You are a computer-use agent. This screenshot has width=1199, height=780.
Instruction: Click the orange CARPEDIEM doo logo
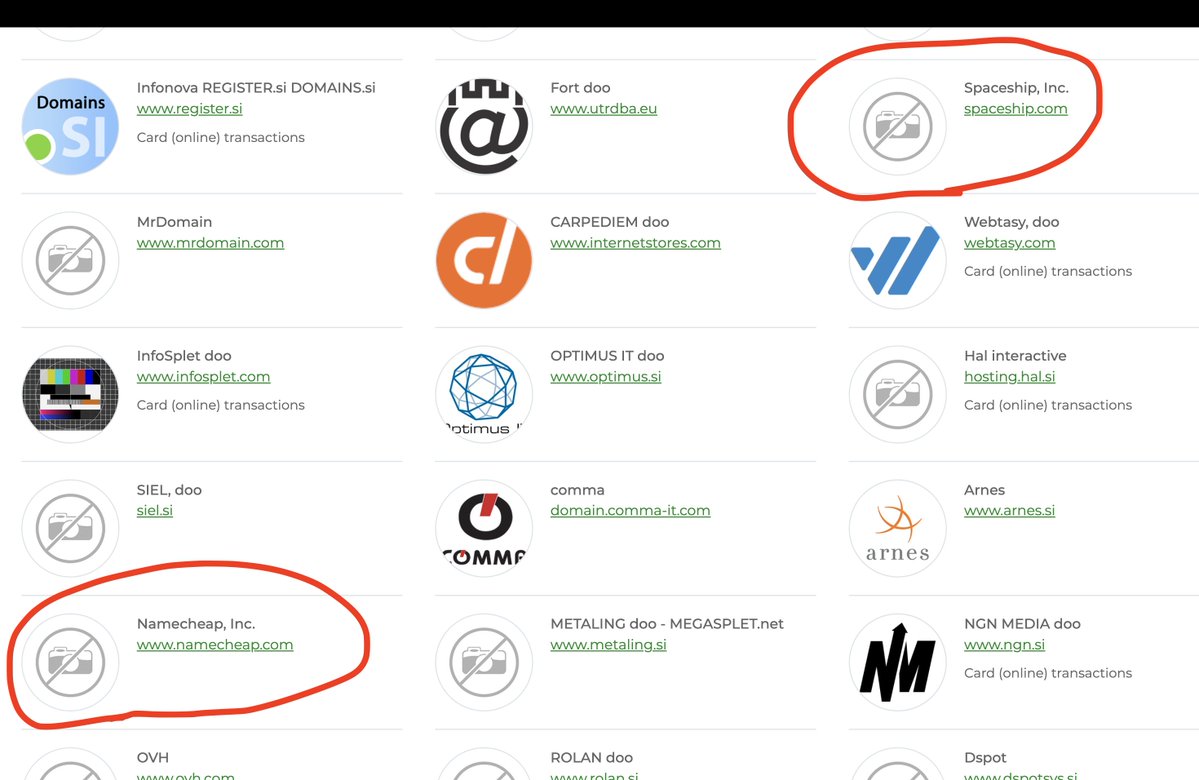point(484,260)
